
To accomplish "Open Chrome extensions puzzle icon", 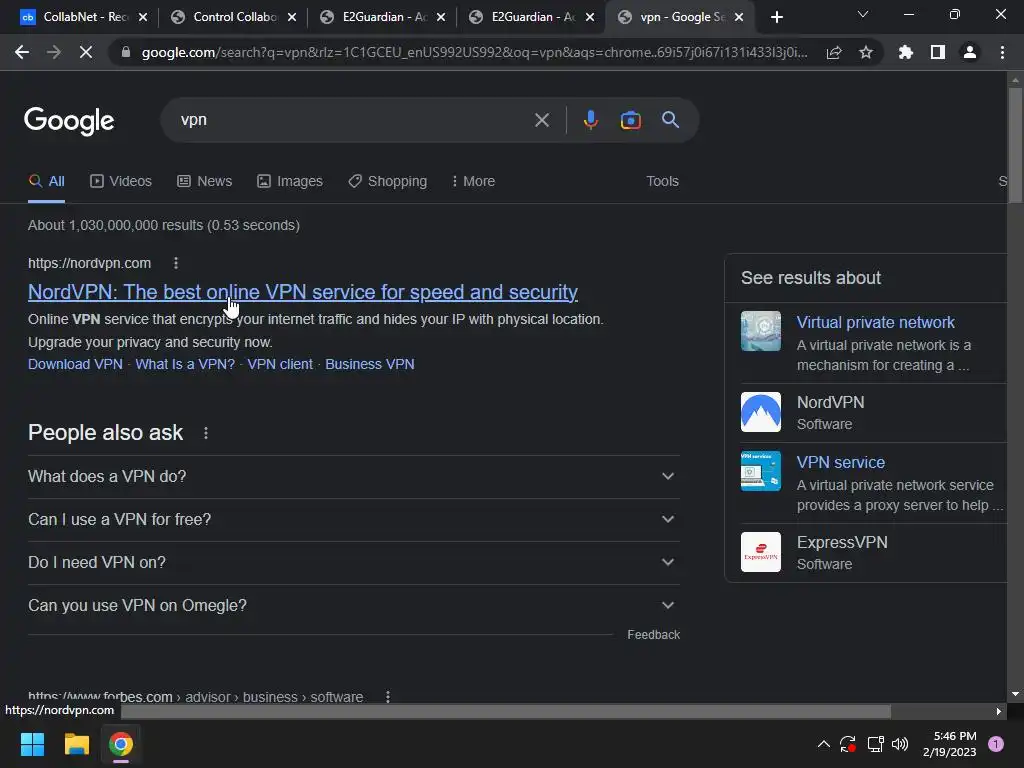I will tap(905, 52).
